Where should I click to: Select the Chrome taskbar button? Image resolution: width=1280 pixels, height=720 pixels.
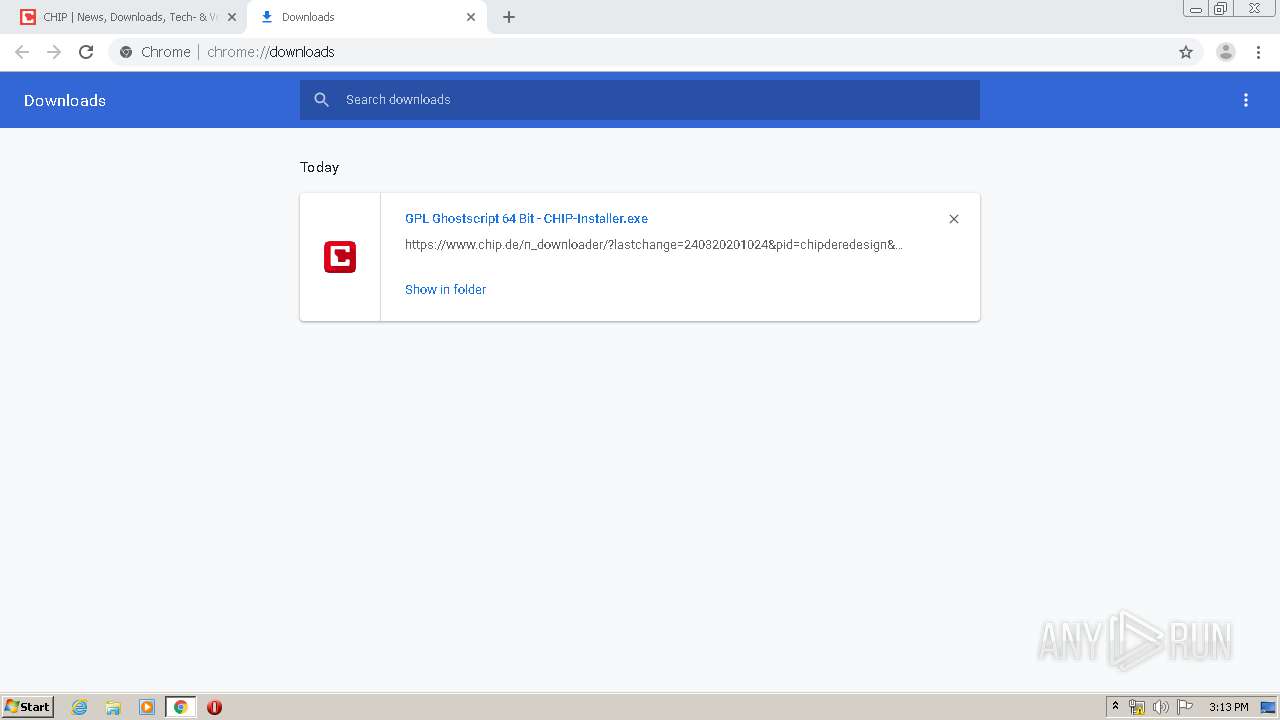click(180, 707)
